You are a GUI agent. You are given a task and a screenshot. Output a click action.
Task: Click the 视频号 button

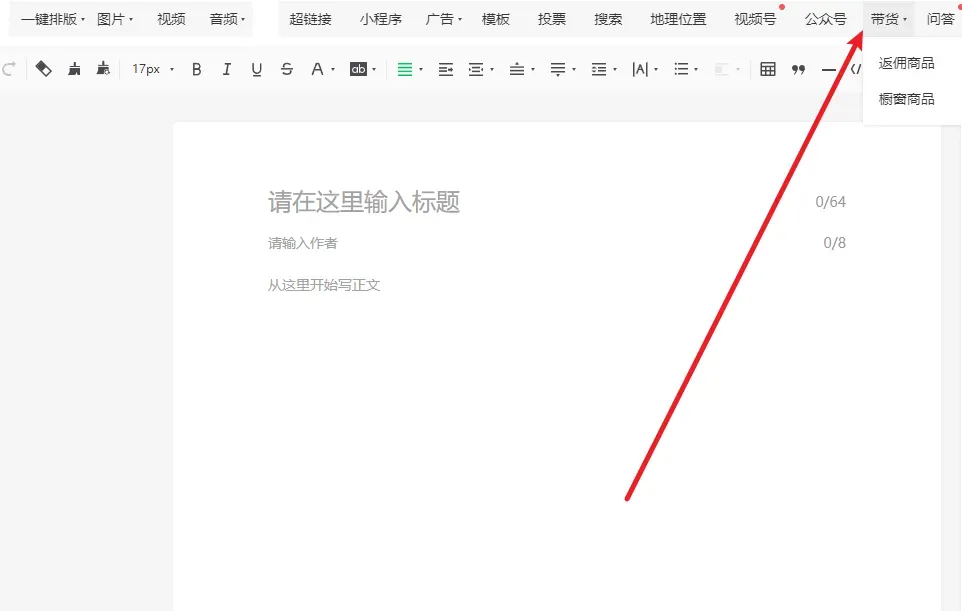pyautogui.click(x=755, y=20)
